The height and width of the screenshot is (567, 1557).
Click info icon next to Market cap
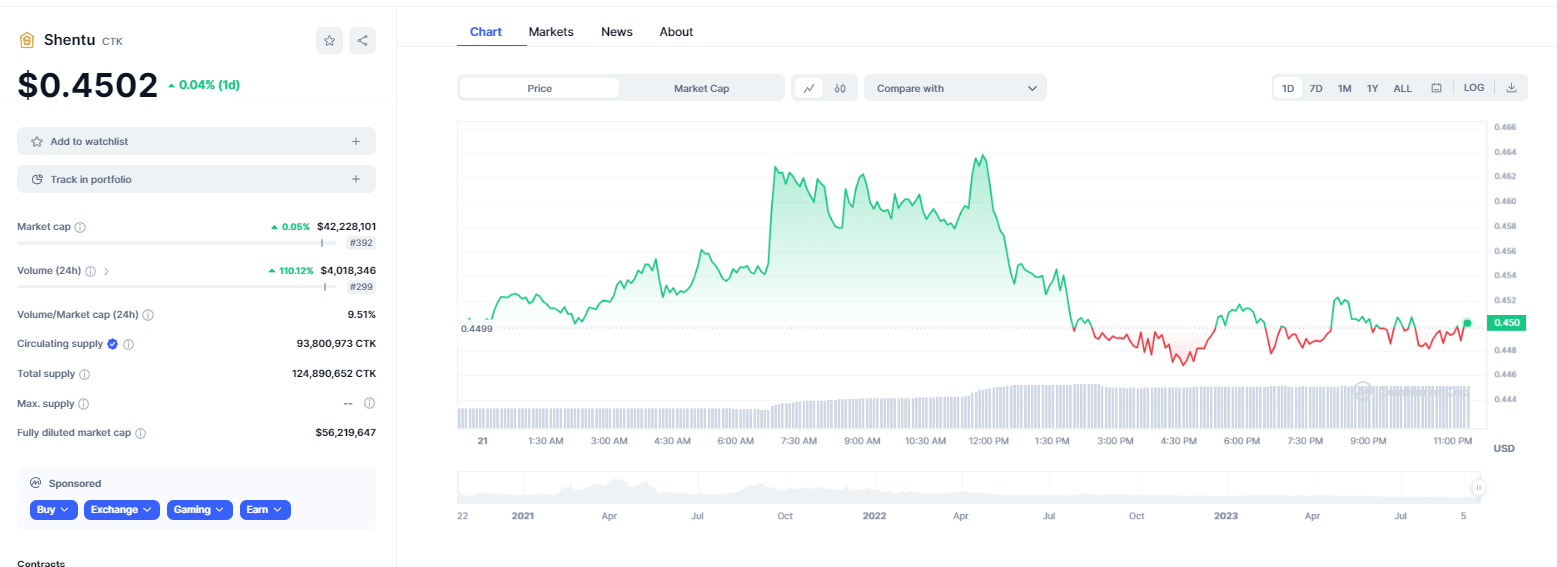coord(80,227)
